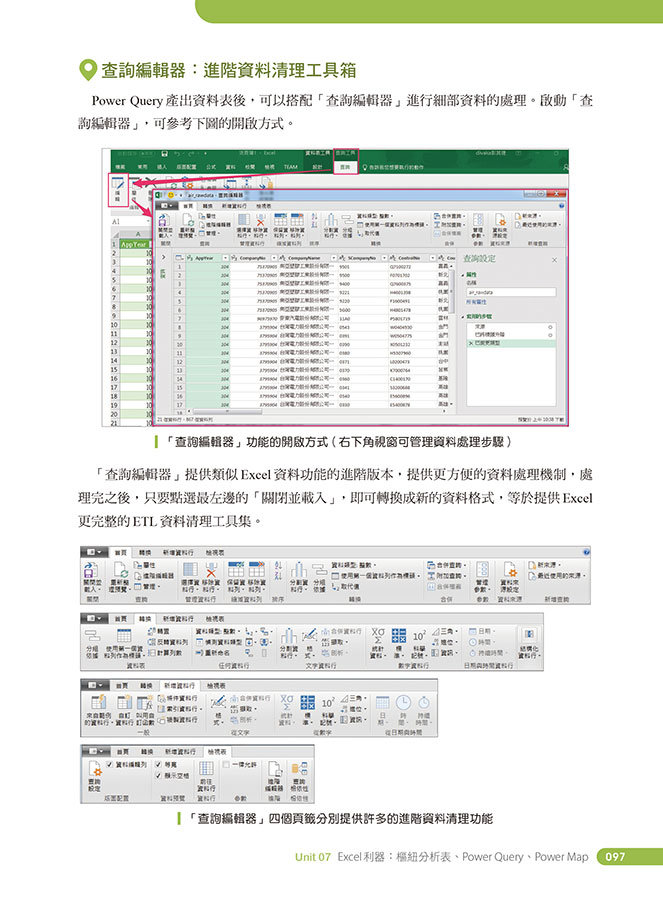Close the 查詢設定 pane with X

point(554,260)
